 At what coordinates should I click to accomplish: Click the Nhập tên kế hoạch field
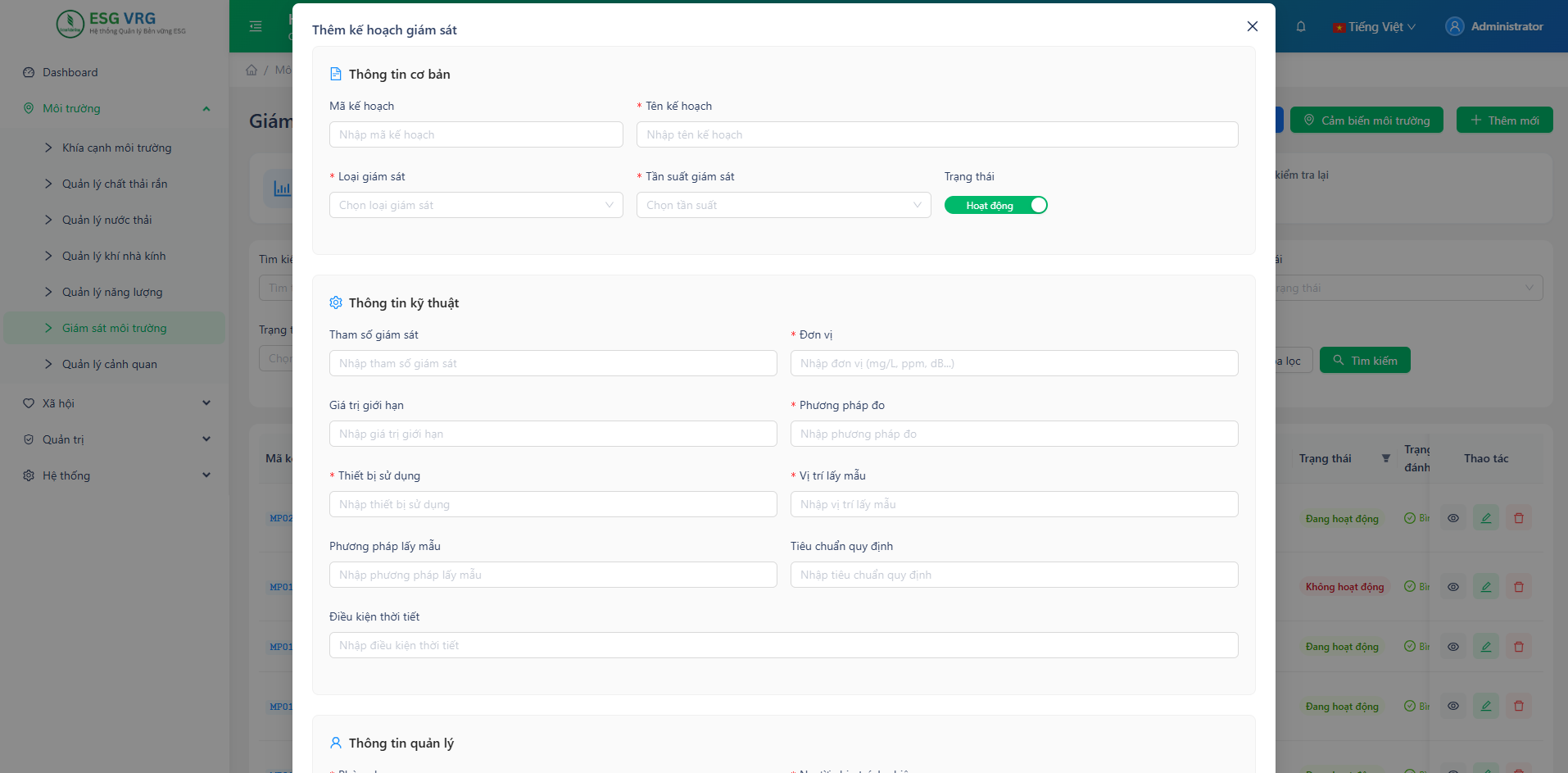pos(937,134)
